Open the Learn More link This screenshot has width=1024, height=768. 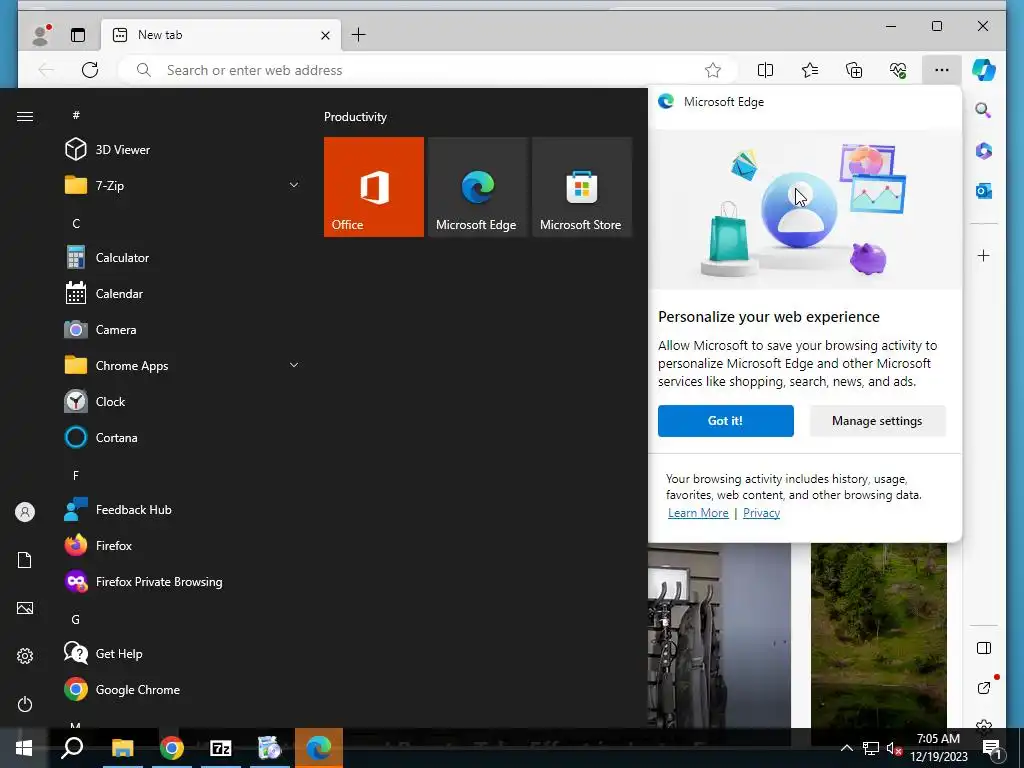pos(698,513)
